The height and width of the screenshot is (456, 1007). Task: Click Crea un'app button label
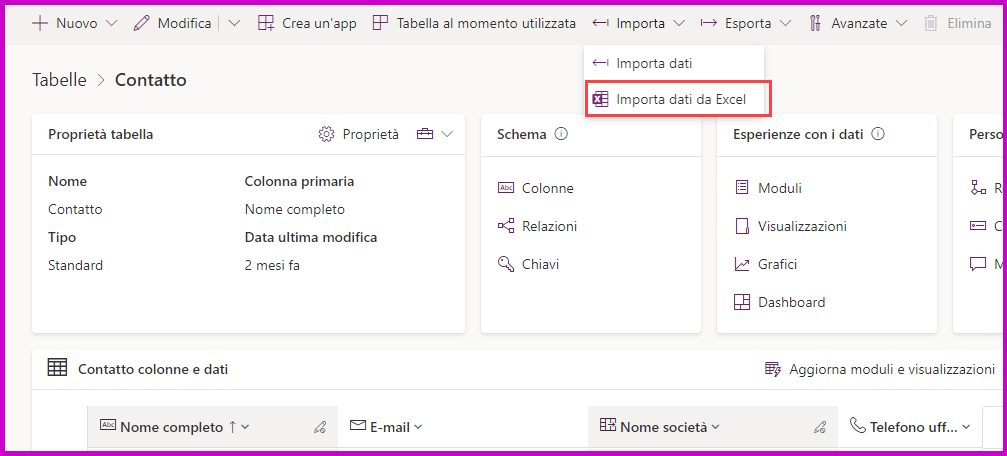(319, 24)
